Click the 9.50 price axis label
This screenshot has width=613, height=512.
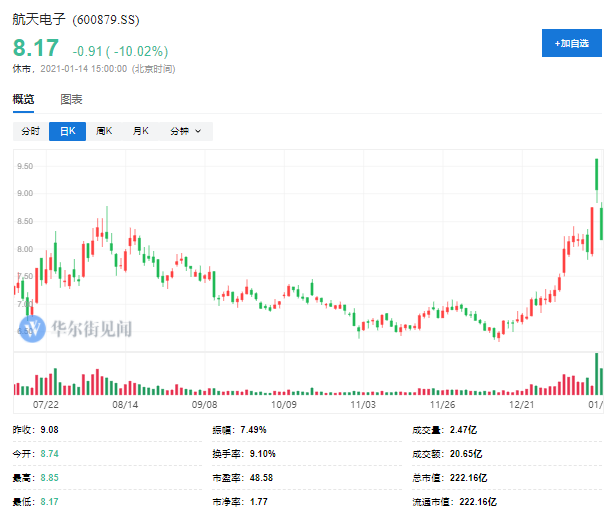(25, 166)
